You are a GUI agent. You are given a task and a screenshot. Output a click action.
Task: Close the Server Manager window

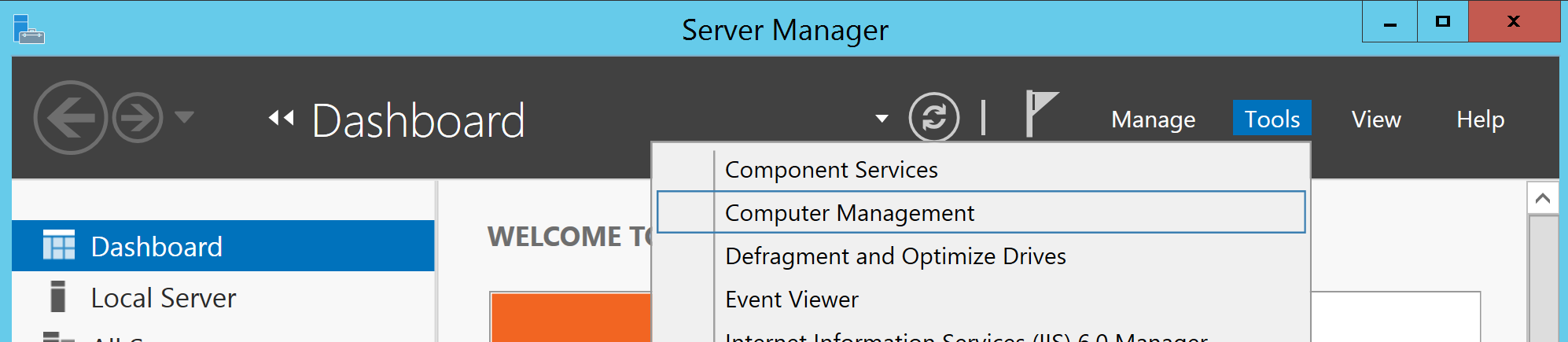(1514, 22)
